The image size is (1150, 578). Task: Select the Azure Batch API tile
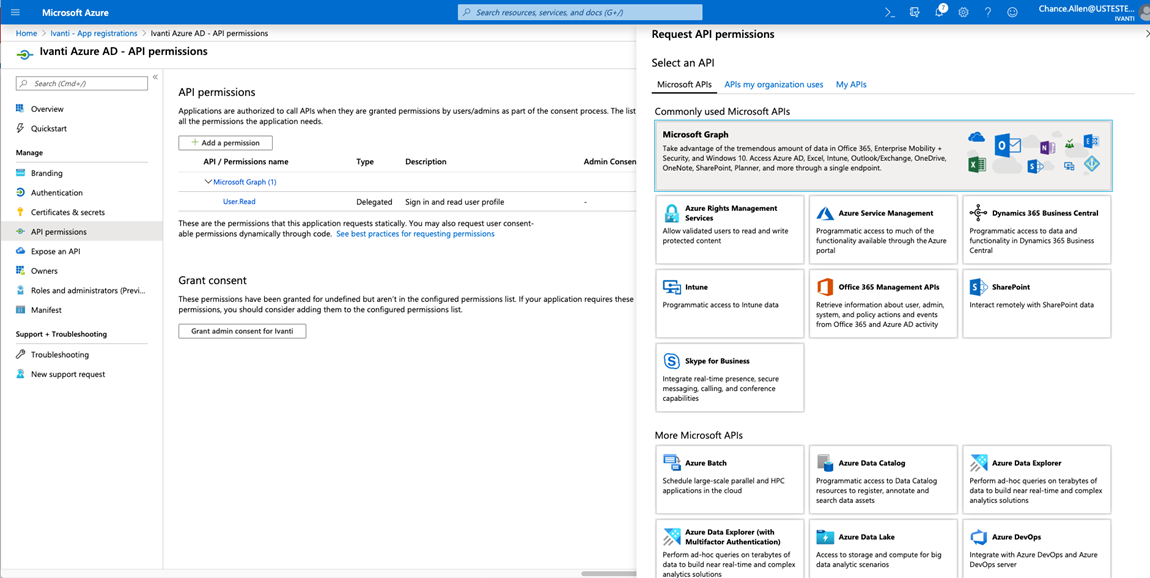pos(729,479)
